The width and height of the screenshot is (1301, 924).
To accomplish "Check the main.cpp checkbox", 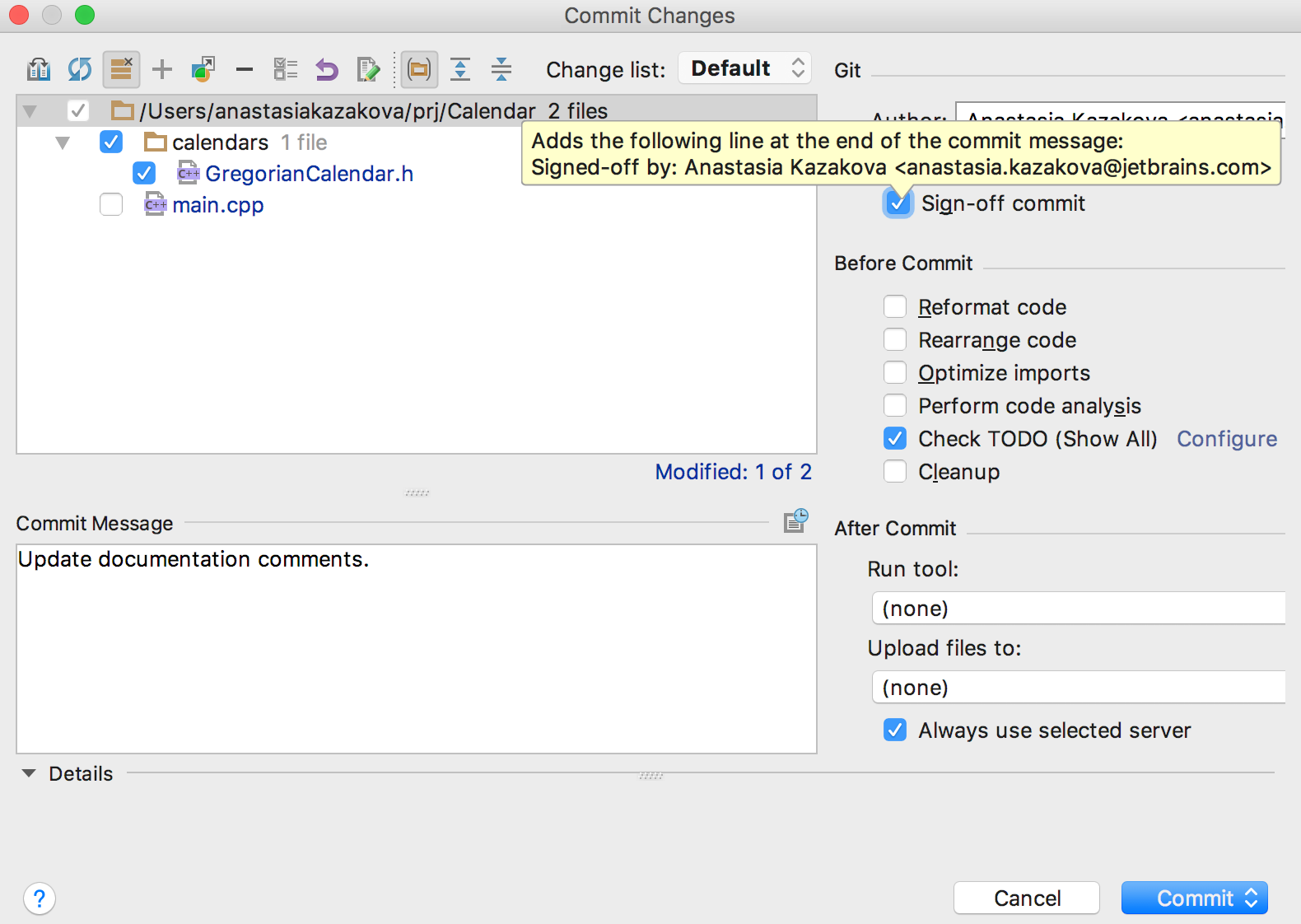I will (111, 204).
